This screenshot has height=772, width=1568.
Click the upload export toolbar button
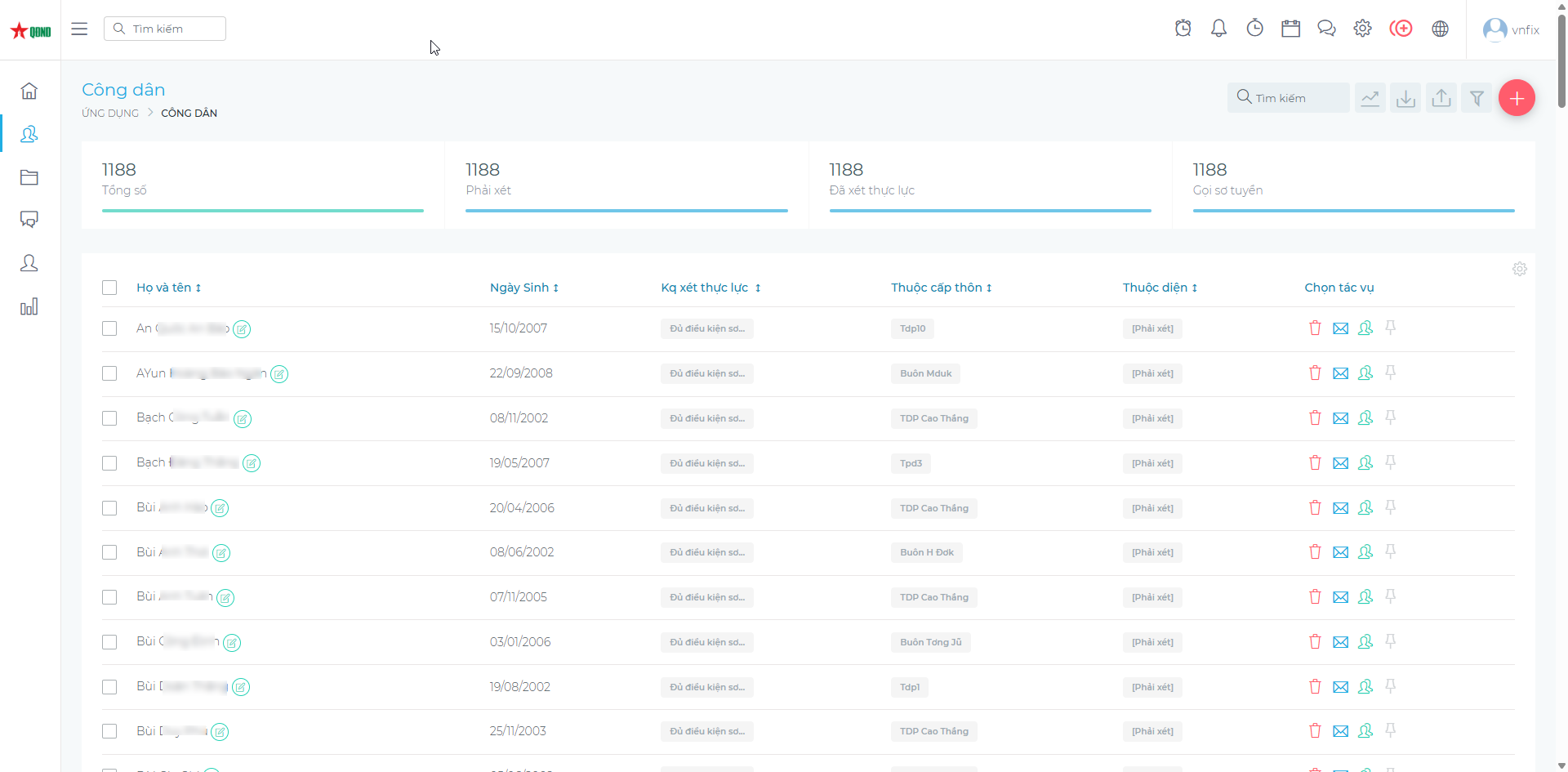pos(1441,98)
